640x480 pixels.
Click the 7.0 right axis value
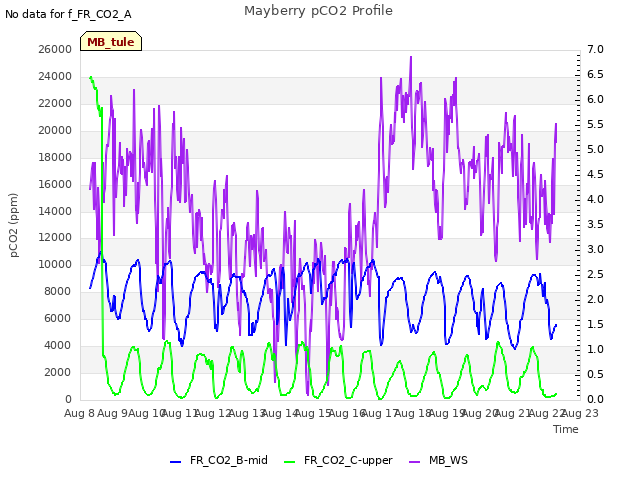pyautogui.click(x=595, y=49)
